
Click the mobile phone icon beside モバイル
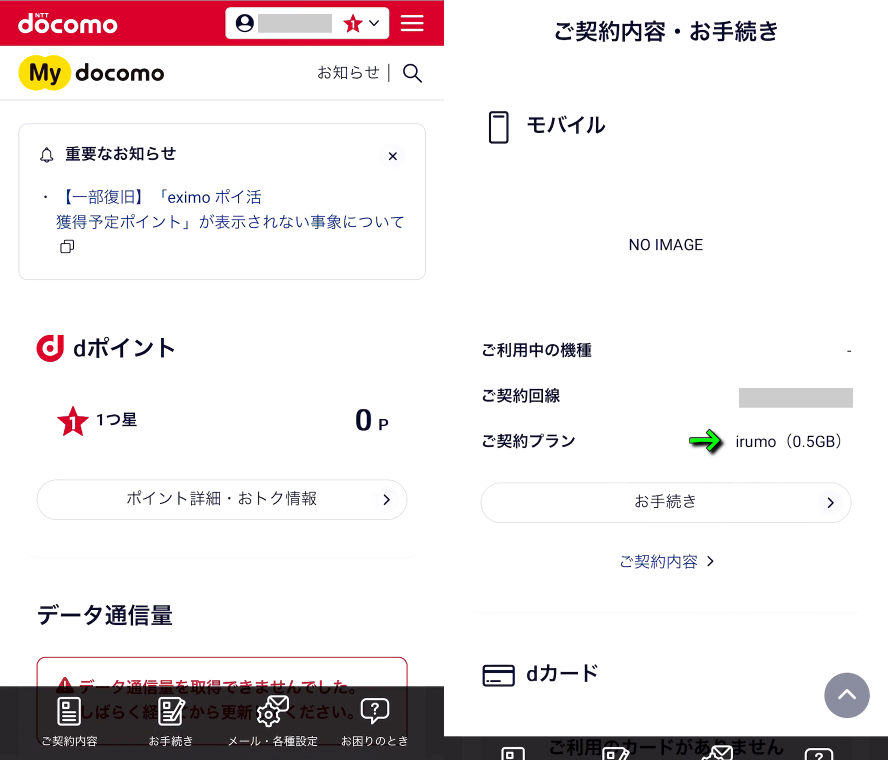(498, 127)
